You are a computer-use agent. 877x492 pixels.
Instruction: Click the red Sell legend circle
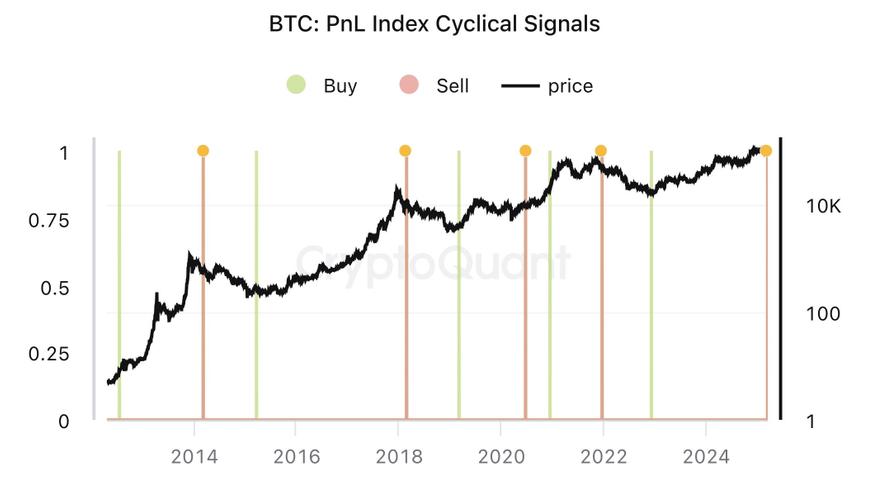(x=409, y=86)
